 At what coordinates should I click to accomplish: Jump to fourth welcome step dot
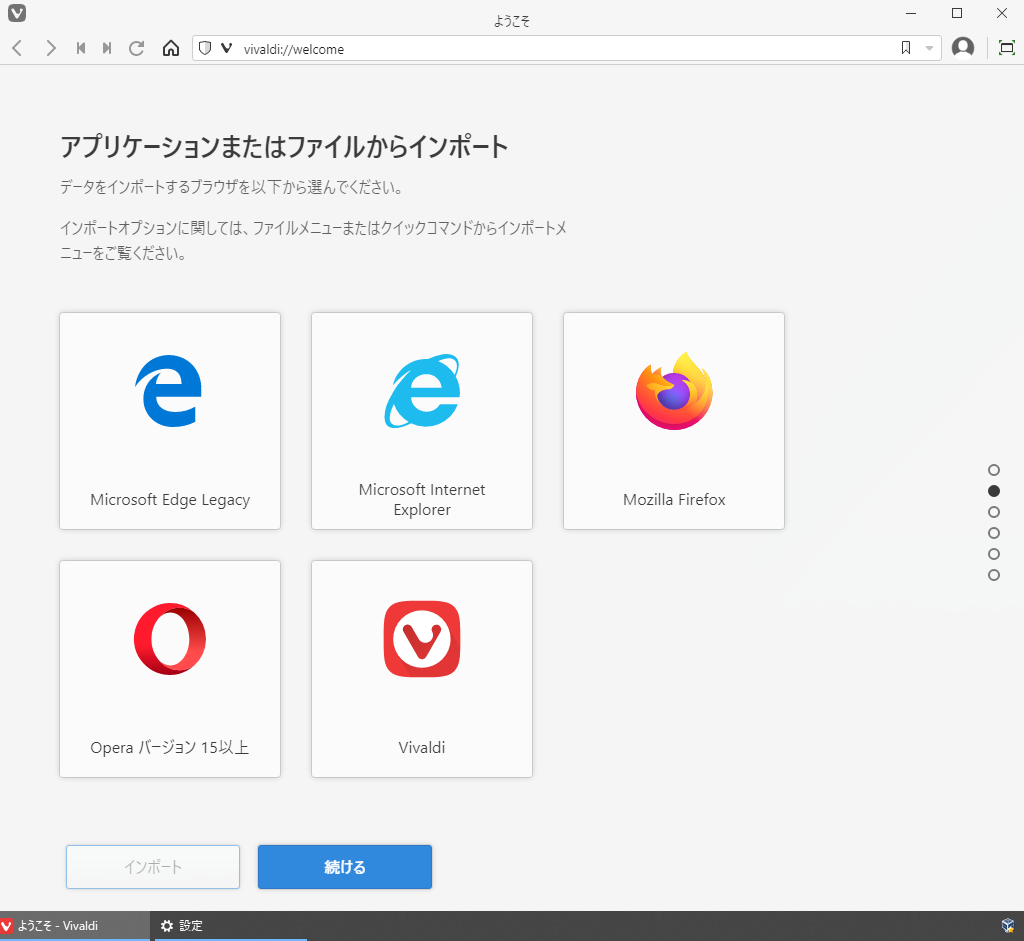click(994, 533)
